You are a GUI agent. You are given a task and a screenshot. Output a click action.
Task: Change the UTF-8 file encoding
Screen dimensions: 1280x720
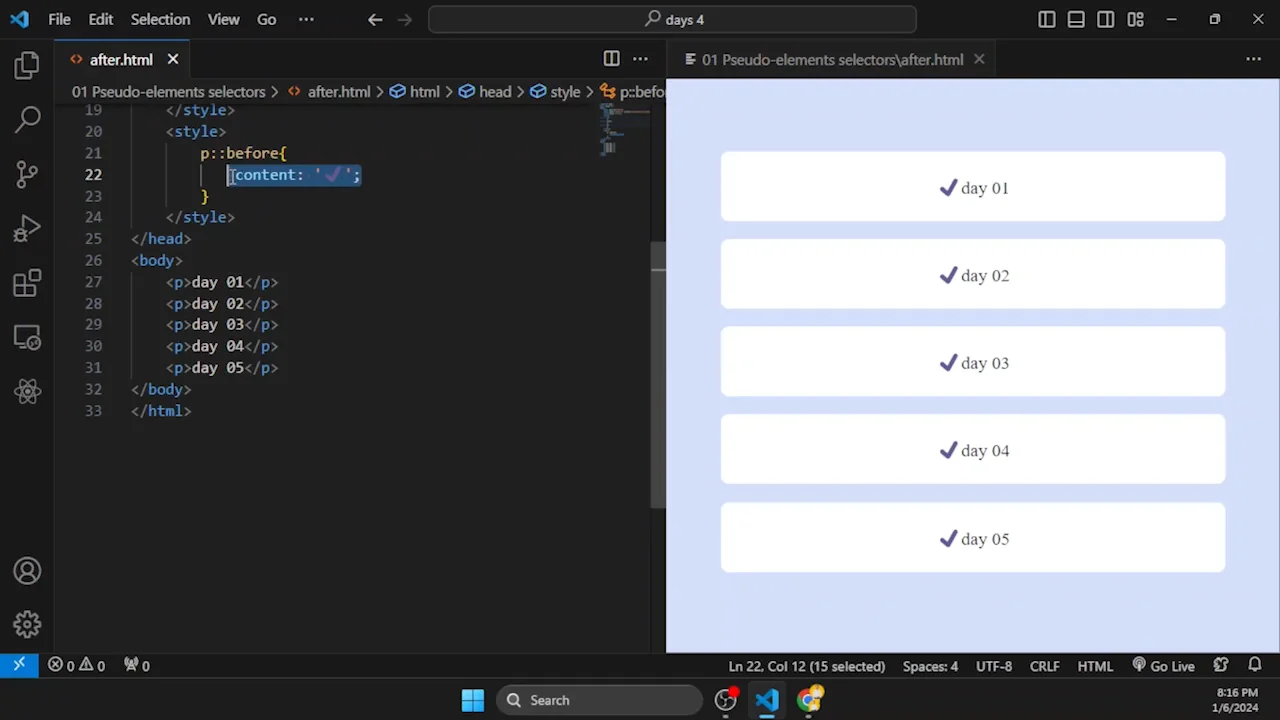994,666
